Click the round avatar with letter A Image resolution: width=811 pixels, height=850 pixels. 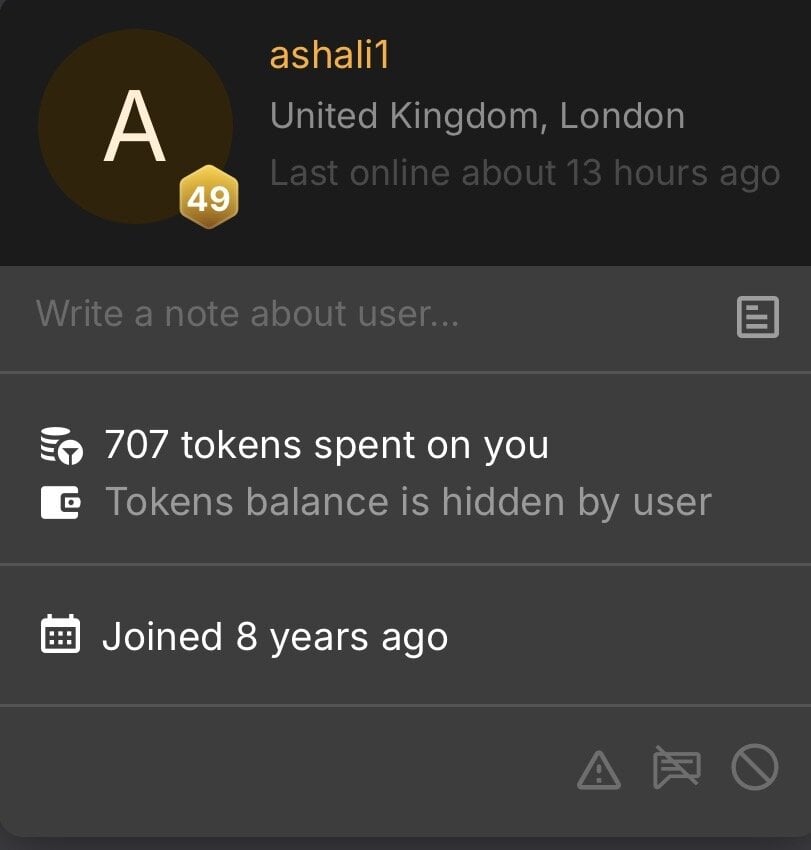pos(135,126)
